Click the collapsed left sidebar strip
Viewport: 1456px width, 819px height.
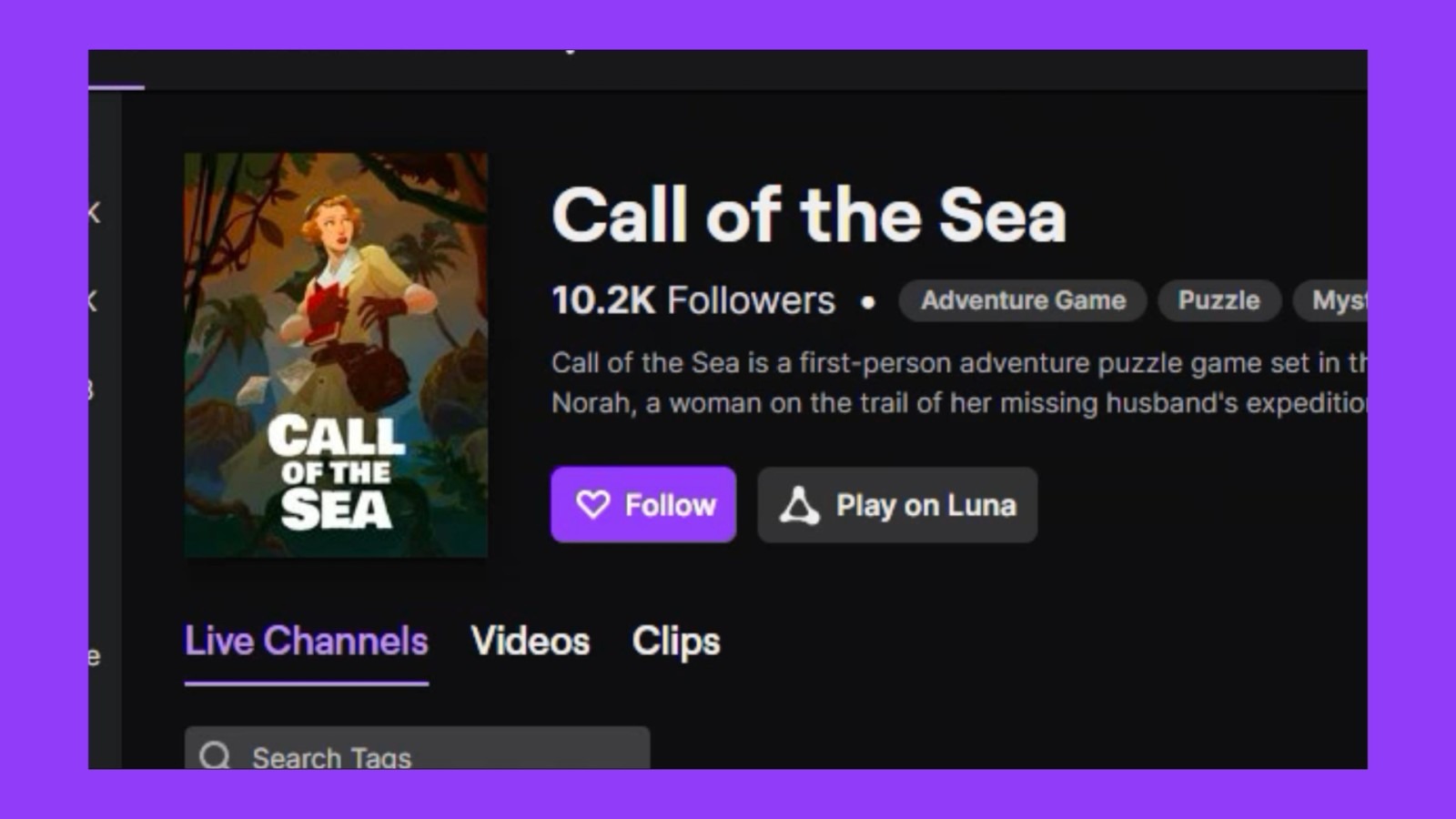coord(104,428)
